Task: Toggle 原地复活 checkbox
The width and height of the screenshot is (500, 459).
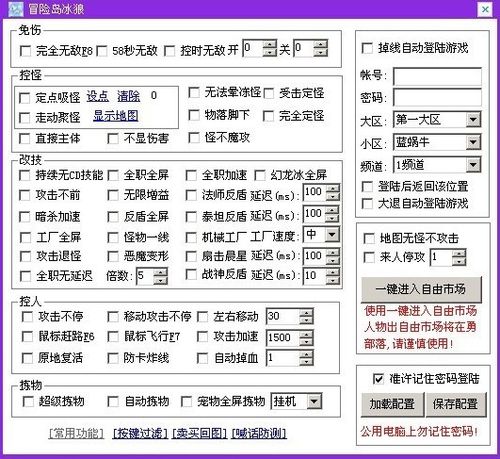Action: pos(27,358)
